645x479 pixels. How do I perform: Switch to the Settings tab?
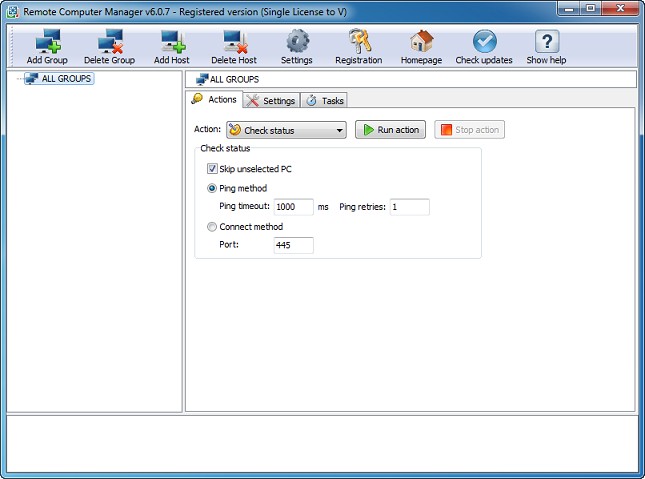271,100
